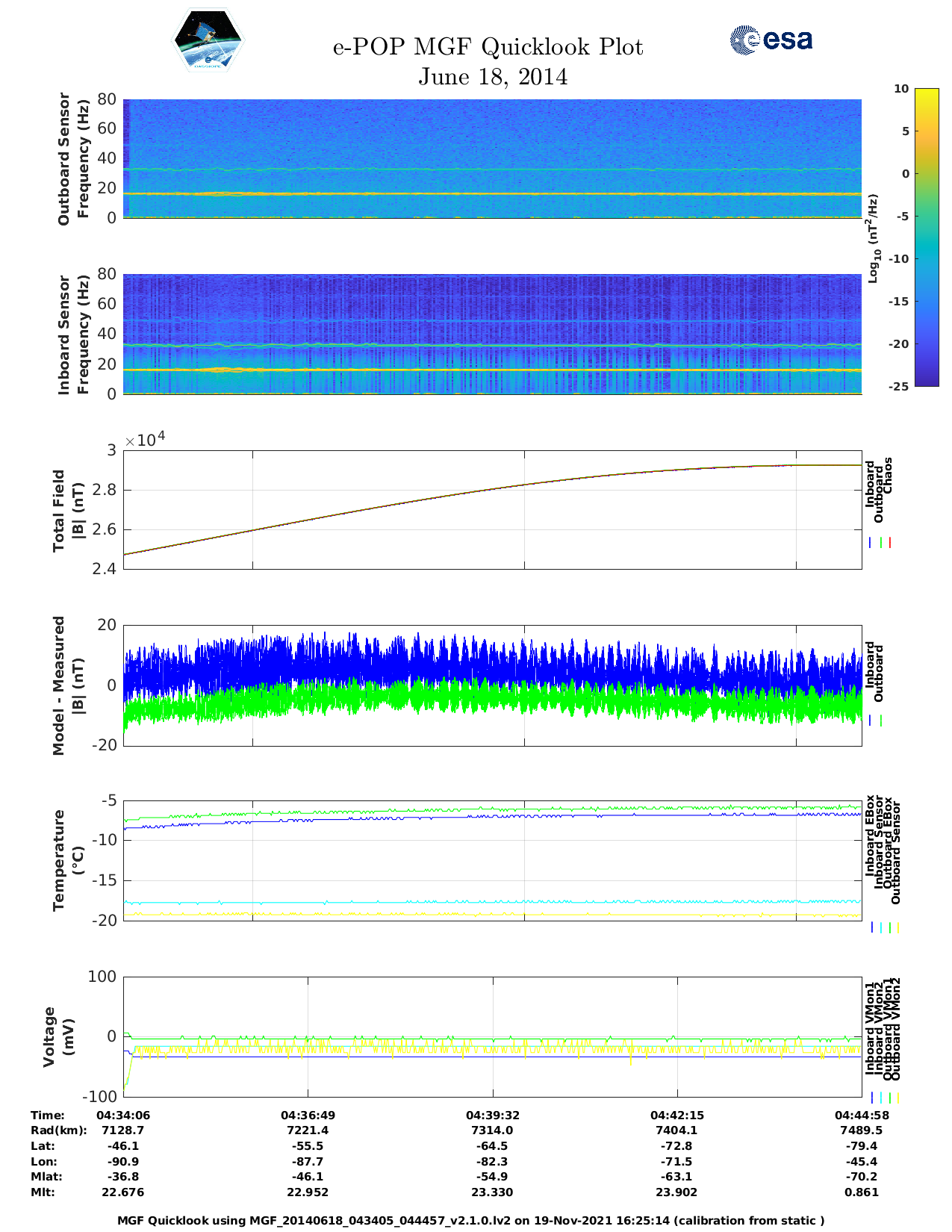
Task: Click the Total Field |B| plot area
Action: tap(492, 509)
